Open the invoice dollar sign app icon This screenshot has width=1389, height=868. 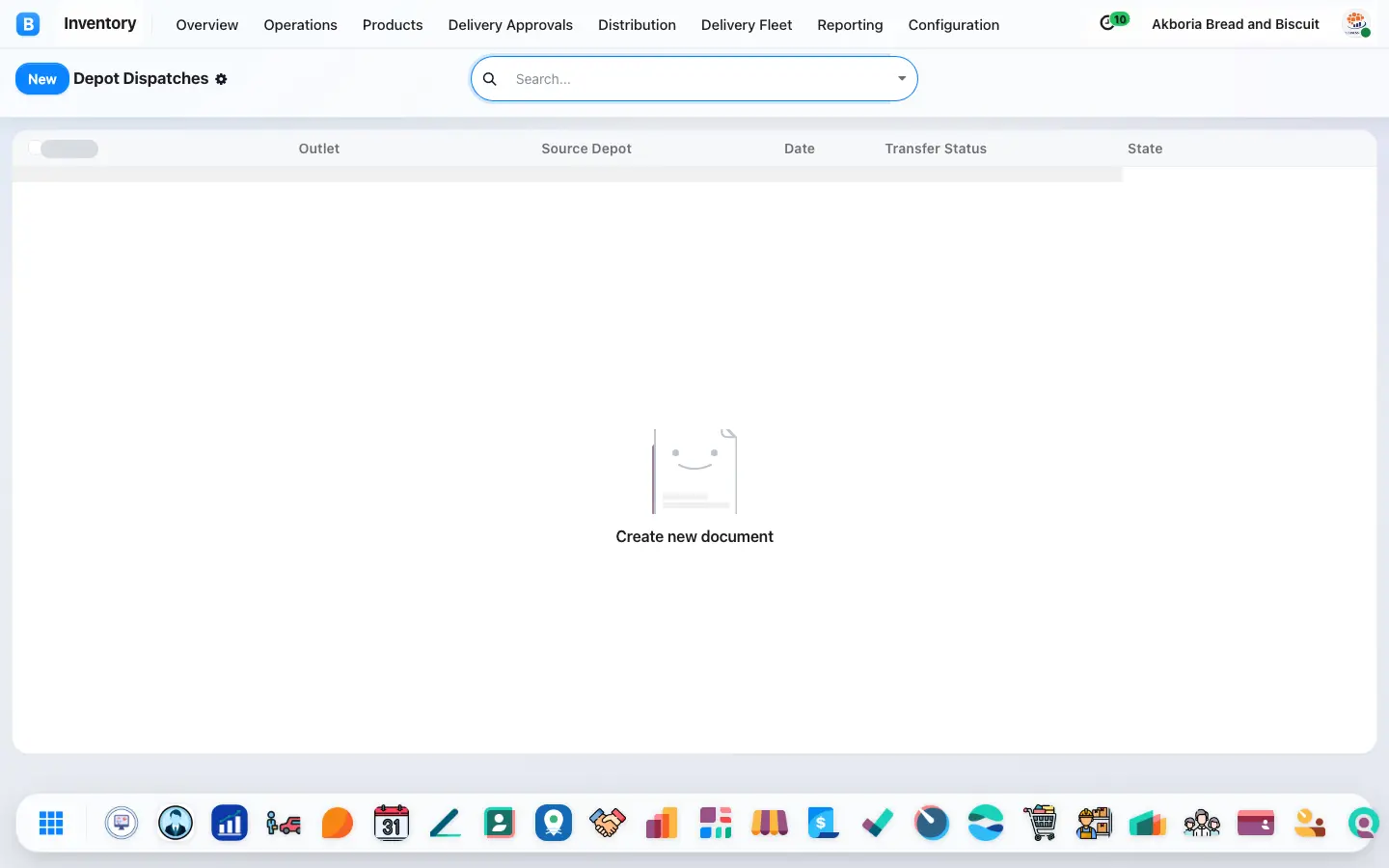[824, 824]
